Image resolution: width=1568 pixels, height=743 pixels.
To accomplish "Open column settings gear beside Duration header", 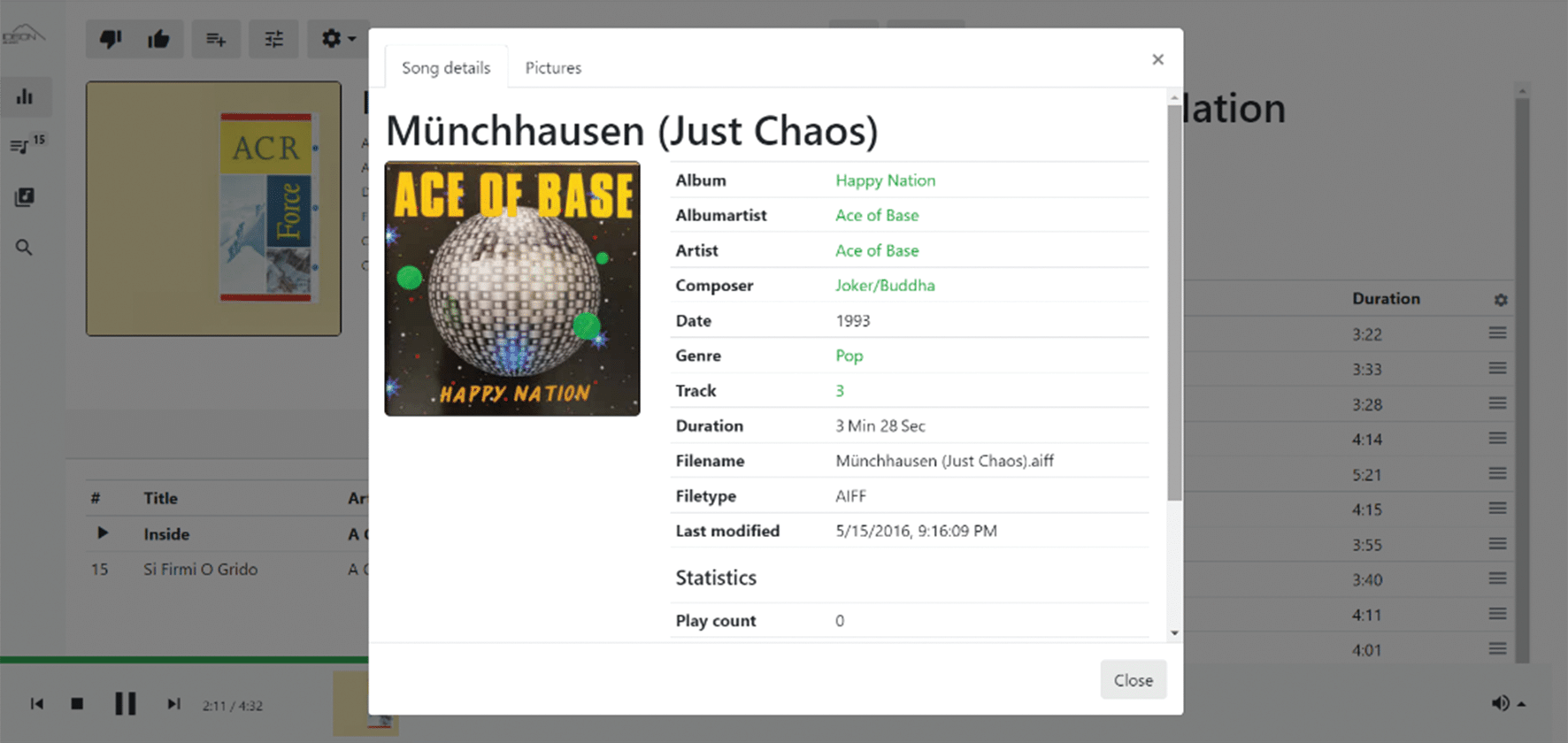I will point(1501,300).
